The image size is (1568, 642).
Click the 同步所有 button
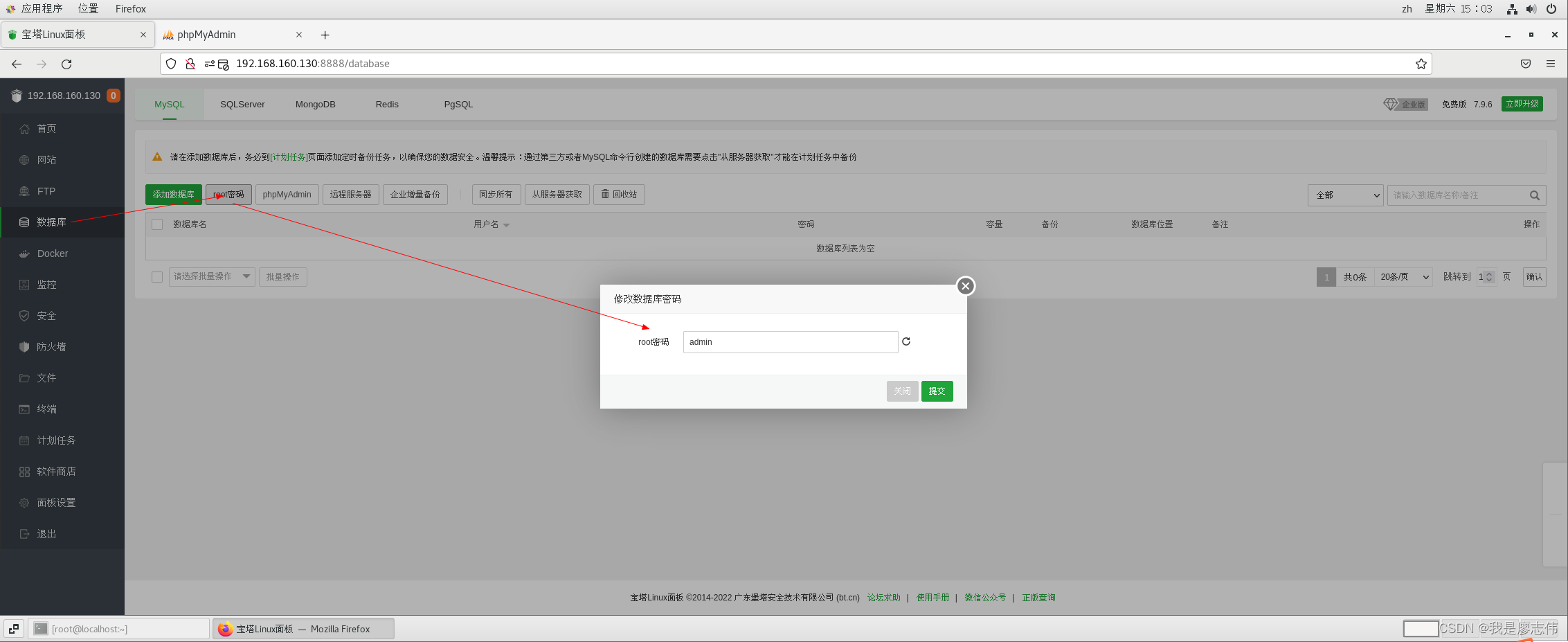click(x=496, y=195)
